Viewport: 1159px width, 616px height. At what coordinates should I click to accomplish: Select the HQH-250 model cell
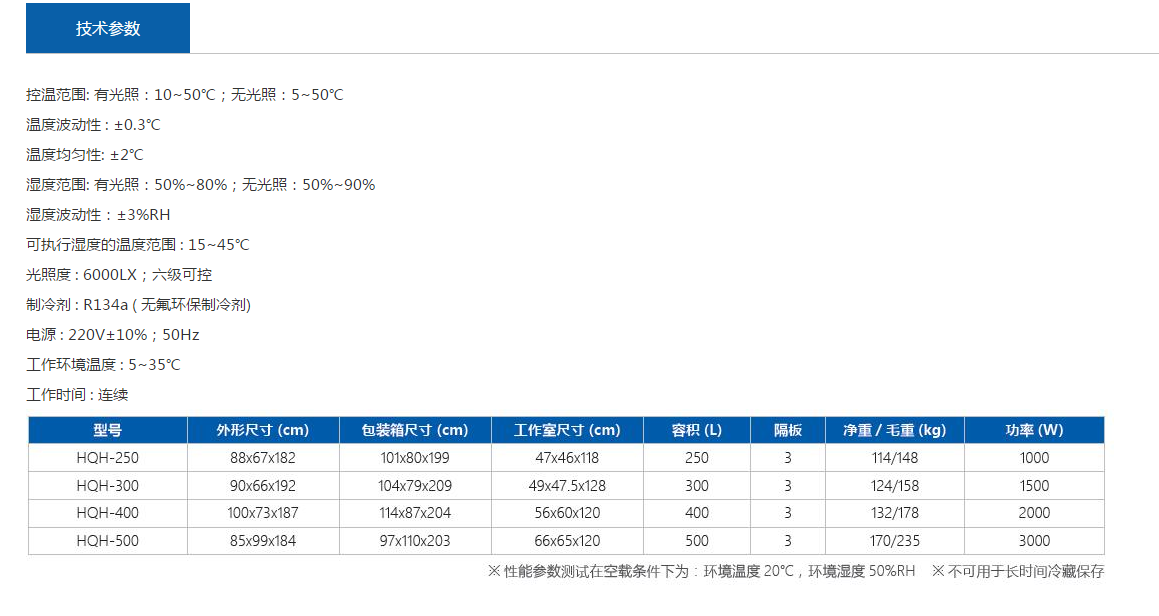[108, 458]
